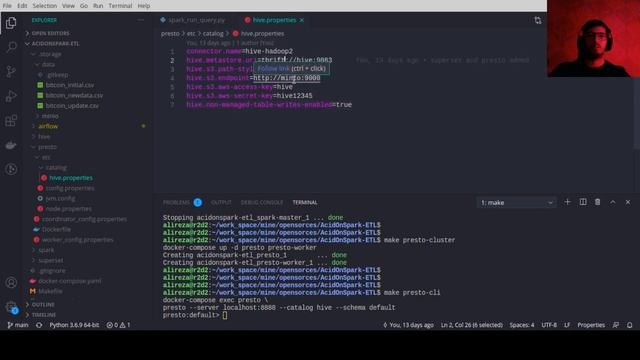Collapse the data folder
Screen dimensions: 640x360
coord(48,64)
